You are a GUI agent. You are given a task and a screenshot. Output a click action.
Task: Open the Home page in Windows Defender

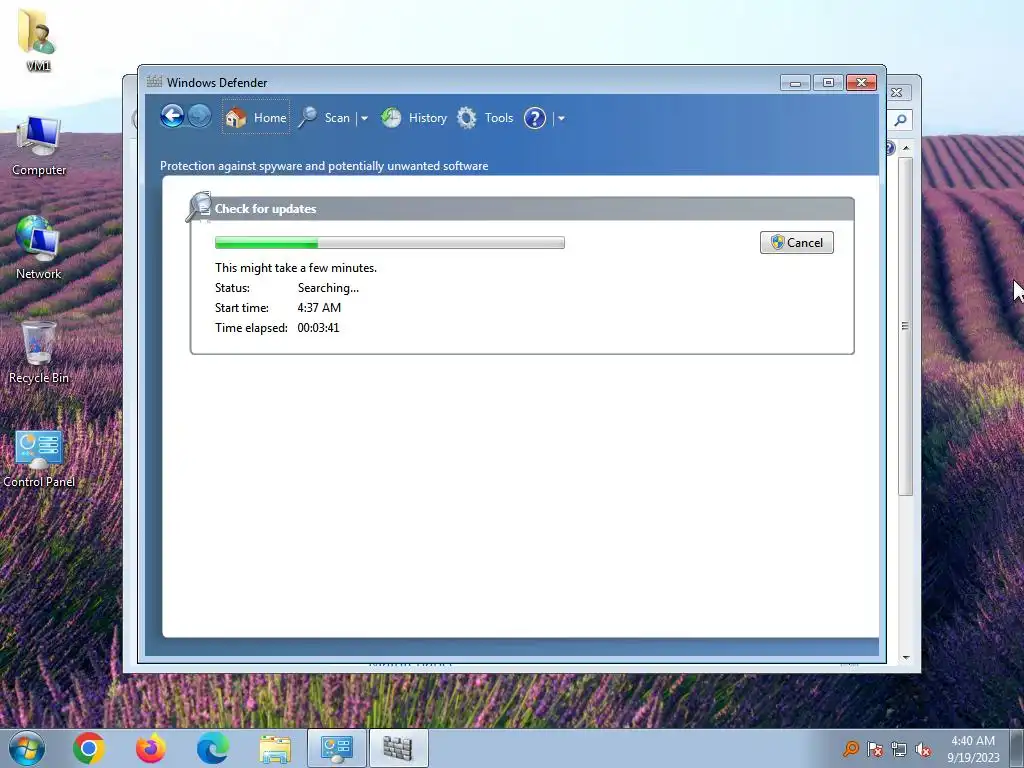(x=256, y=118)
